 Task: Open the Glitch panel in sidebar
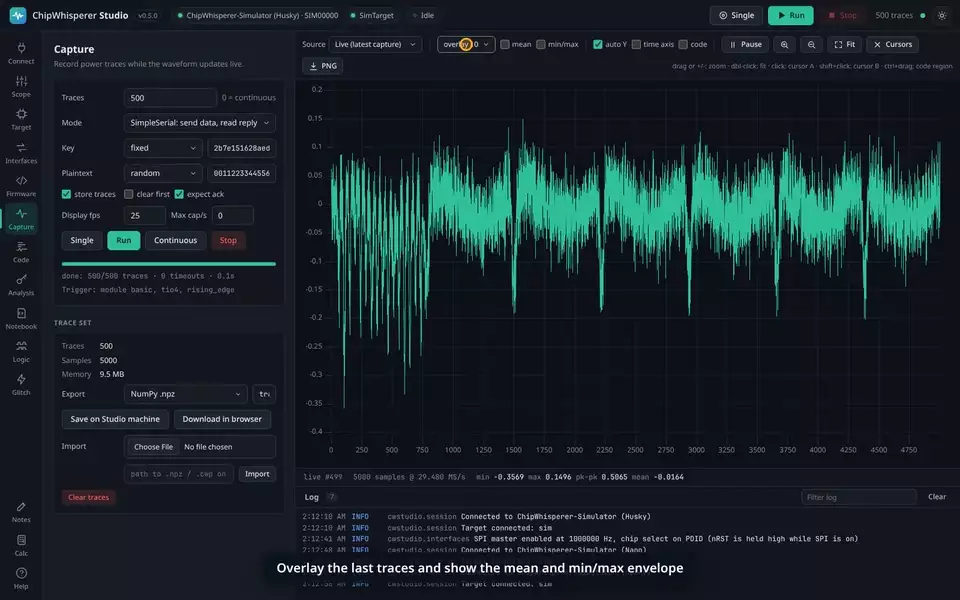tap(21, 384)
